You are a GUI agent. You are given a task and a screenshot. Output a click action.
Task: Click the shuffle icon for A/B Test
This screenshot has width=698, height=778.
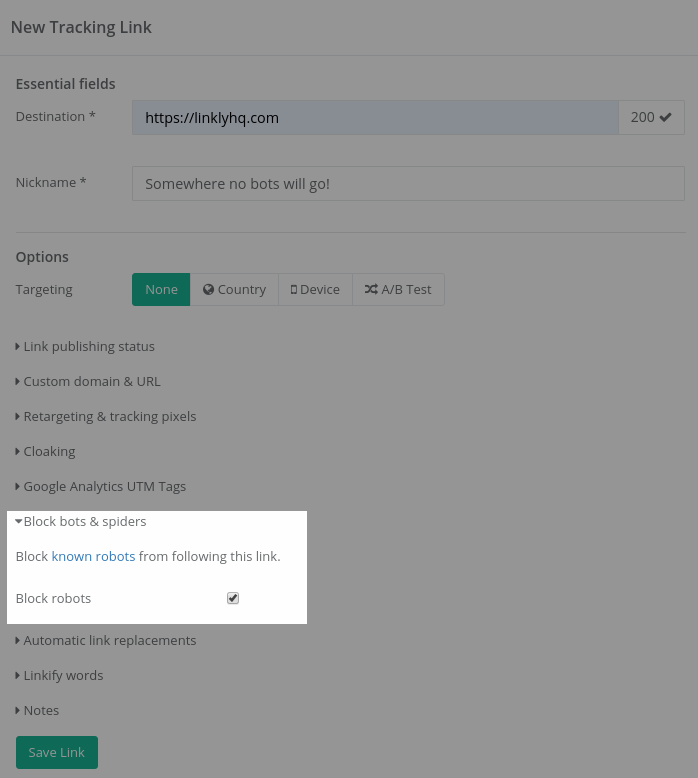point(371,290)
